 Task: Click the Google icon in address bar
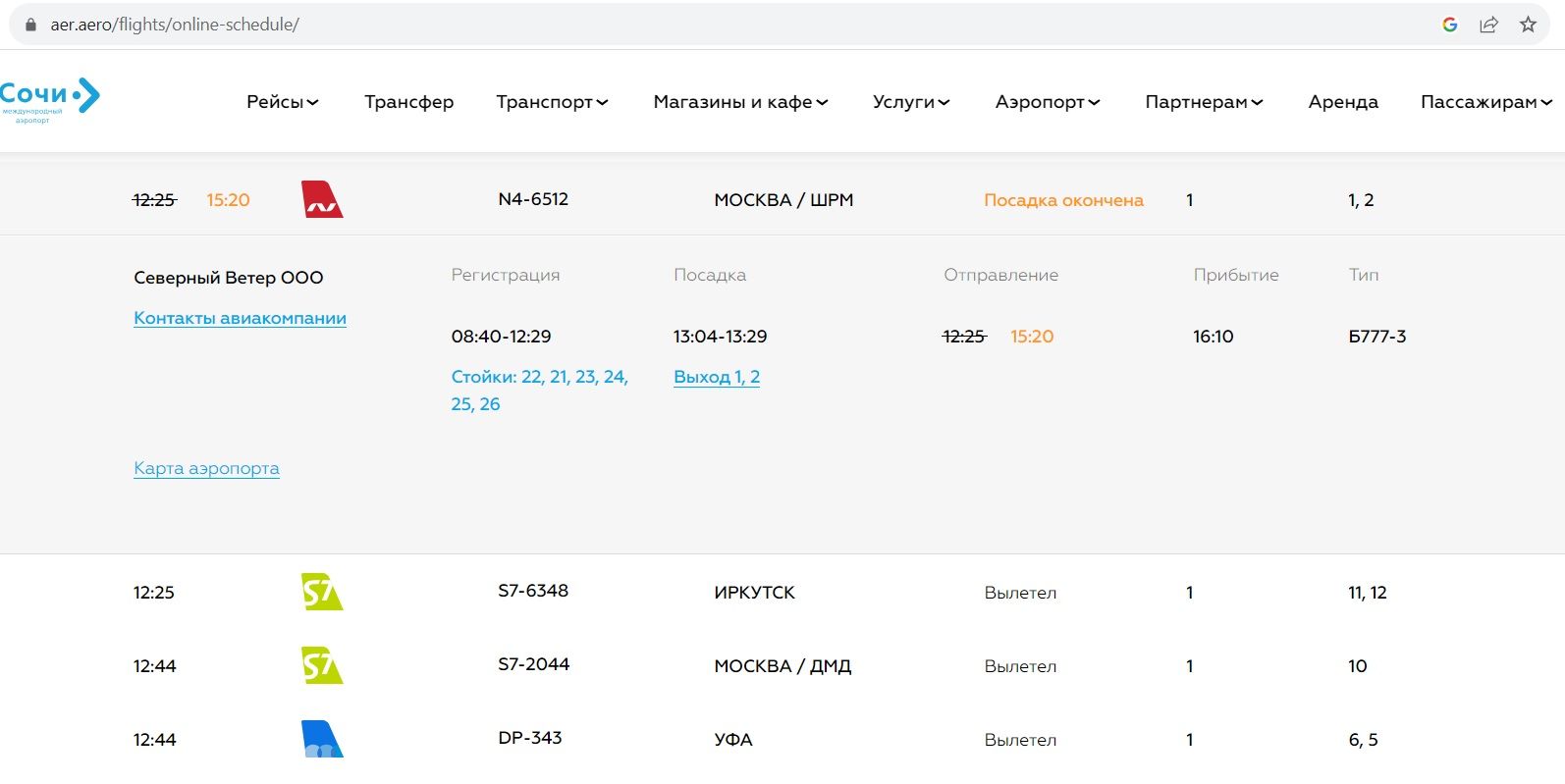coord(1449,25)
